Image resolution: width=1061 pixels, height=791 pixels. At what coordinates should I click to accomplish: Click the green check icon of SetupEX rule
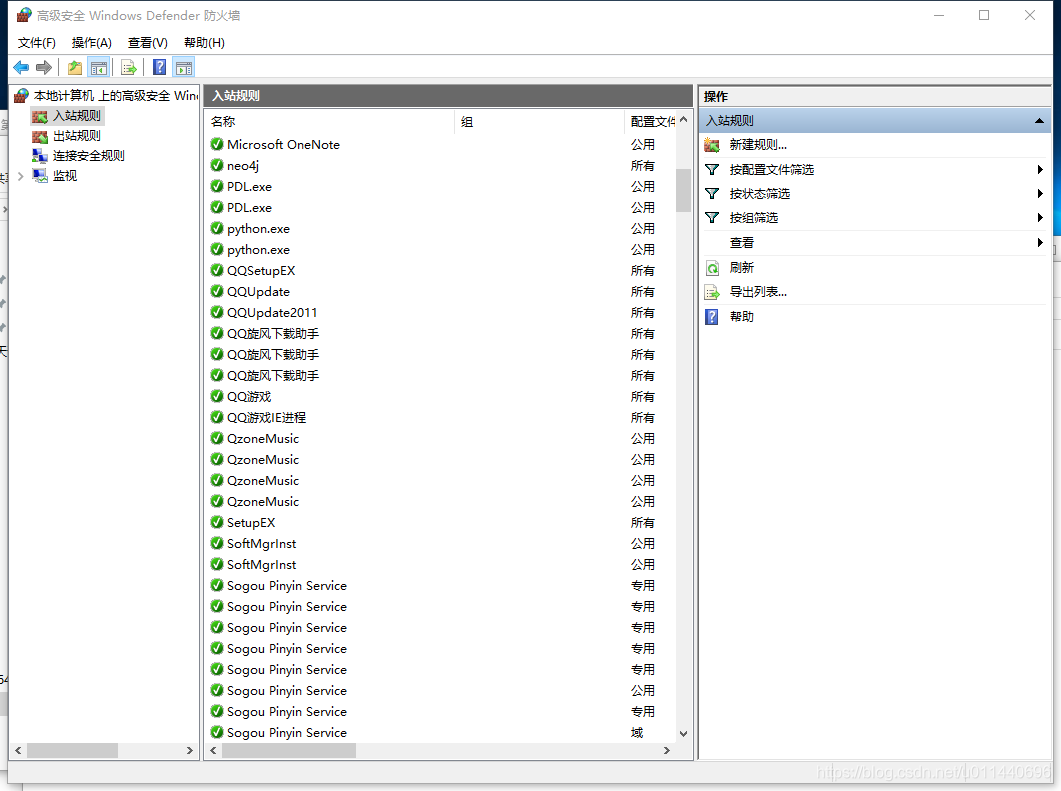[x=217, y=522]
